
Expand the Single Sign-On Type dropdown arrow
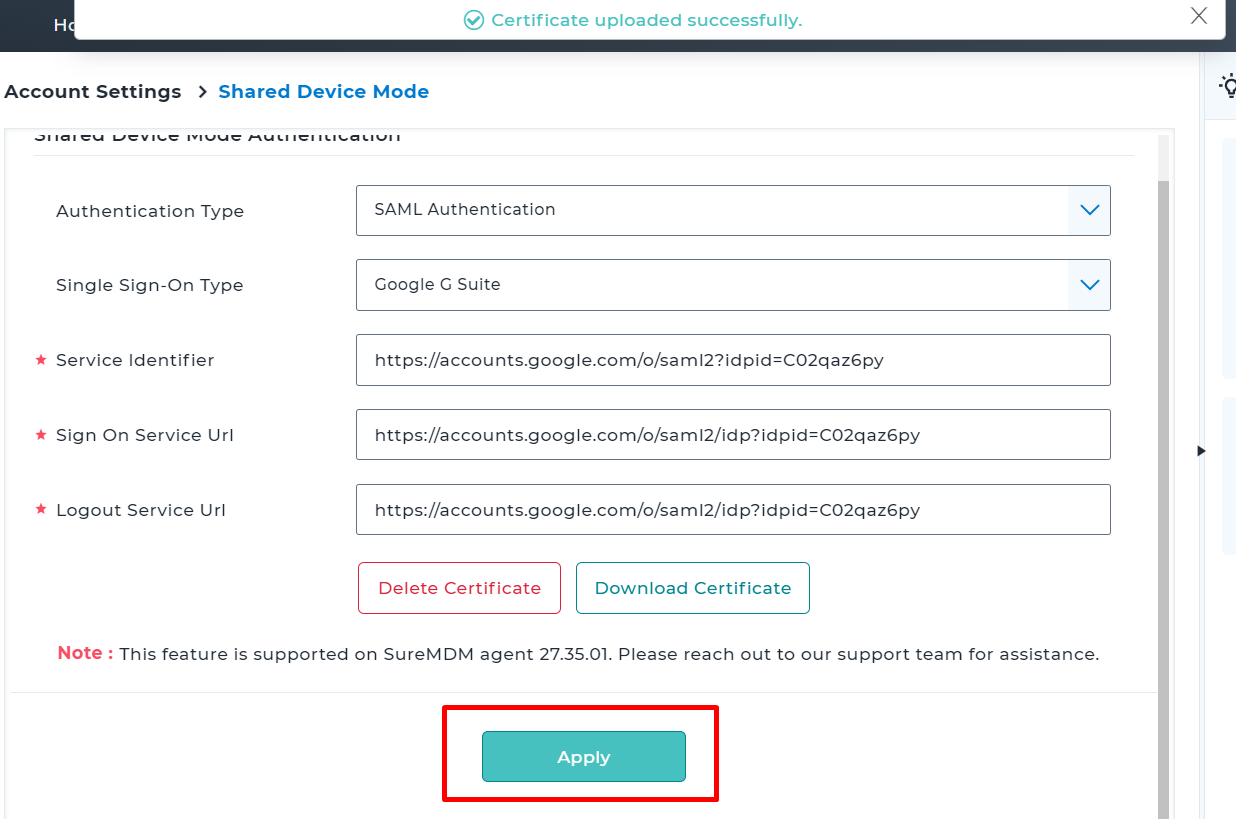tap(1089, 285)
